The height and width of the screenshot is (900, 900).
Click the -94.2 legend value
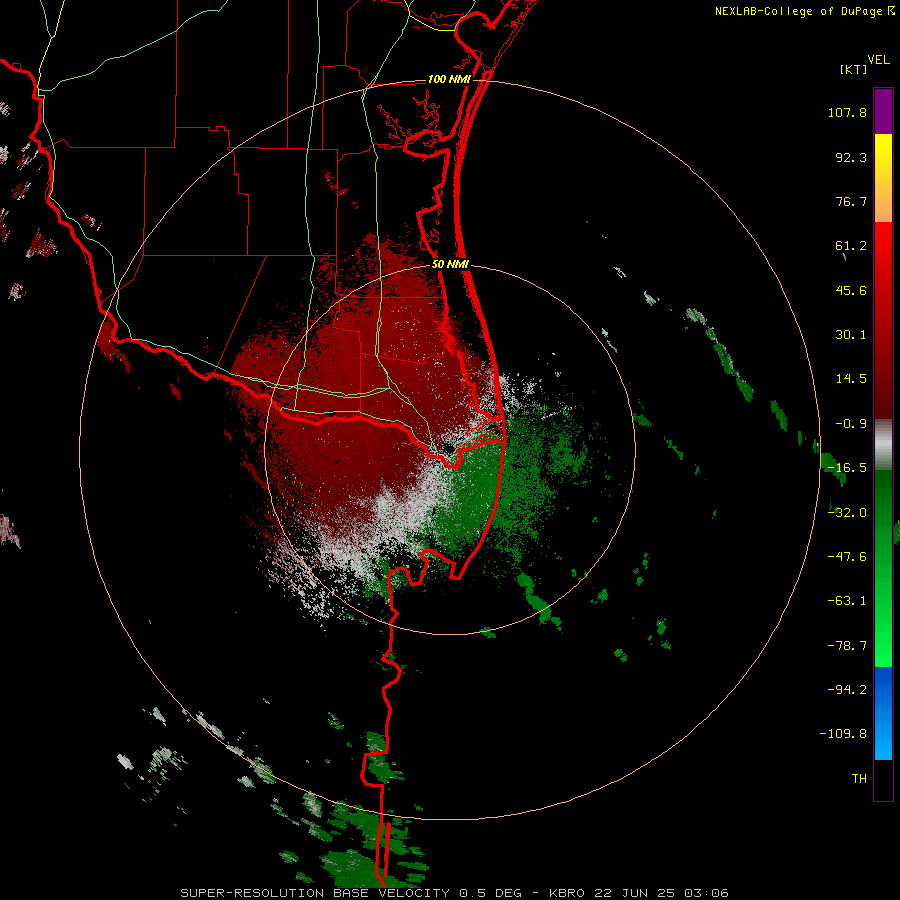pos(847,689)
